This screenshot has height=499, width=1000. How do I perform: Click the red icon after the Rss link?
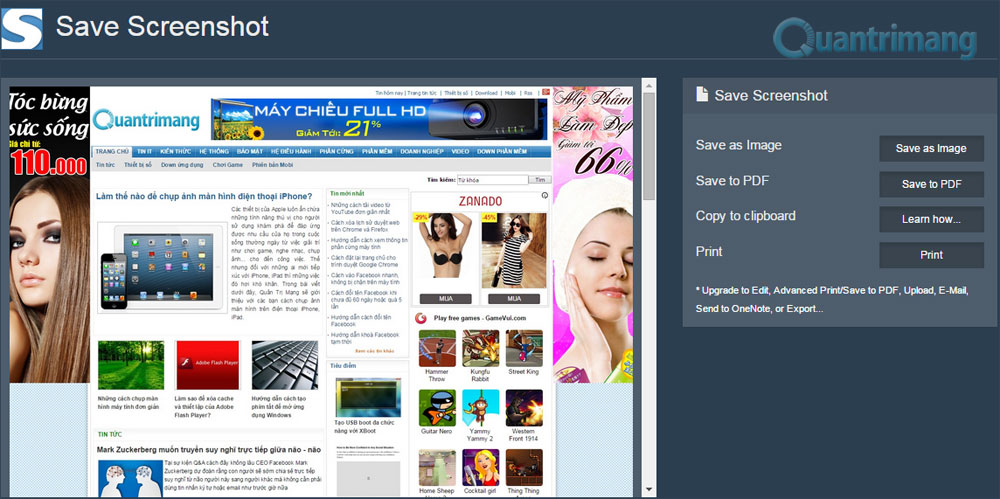pos(546,92)
